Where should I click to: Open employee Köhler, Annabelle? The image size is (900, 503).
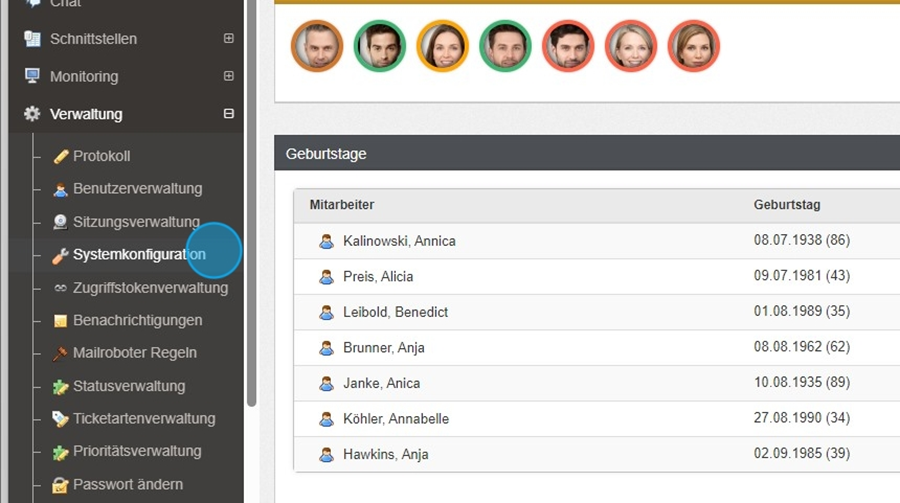(395, 419)
